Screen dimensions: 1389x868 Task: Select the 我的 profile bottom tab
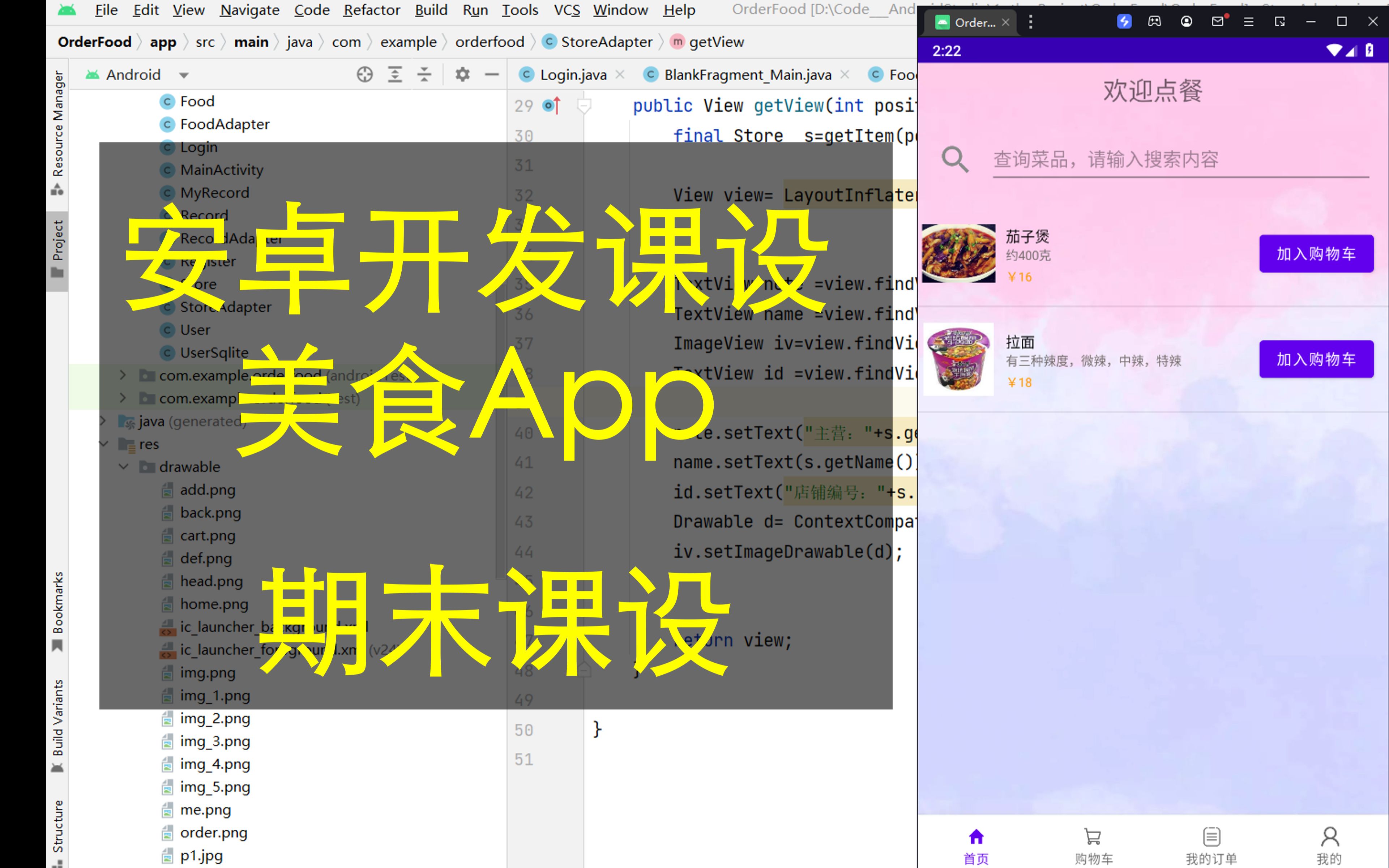tap(1329, 846)
